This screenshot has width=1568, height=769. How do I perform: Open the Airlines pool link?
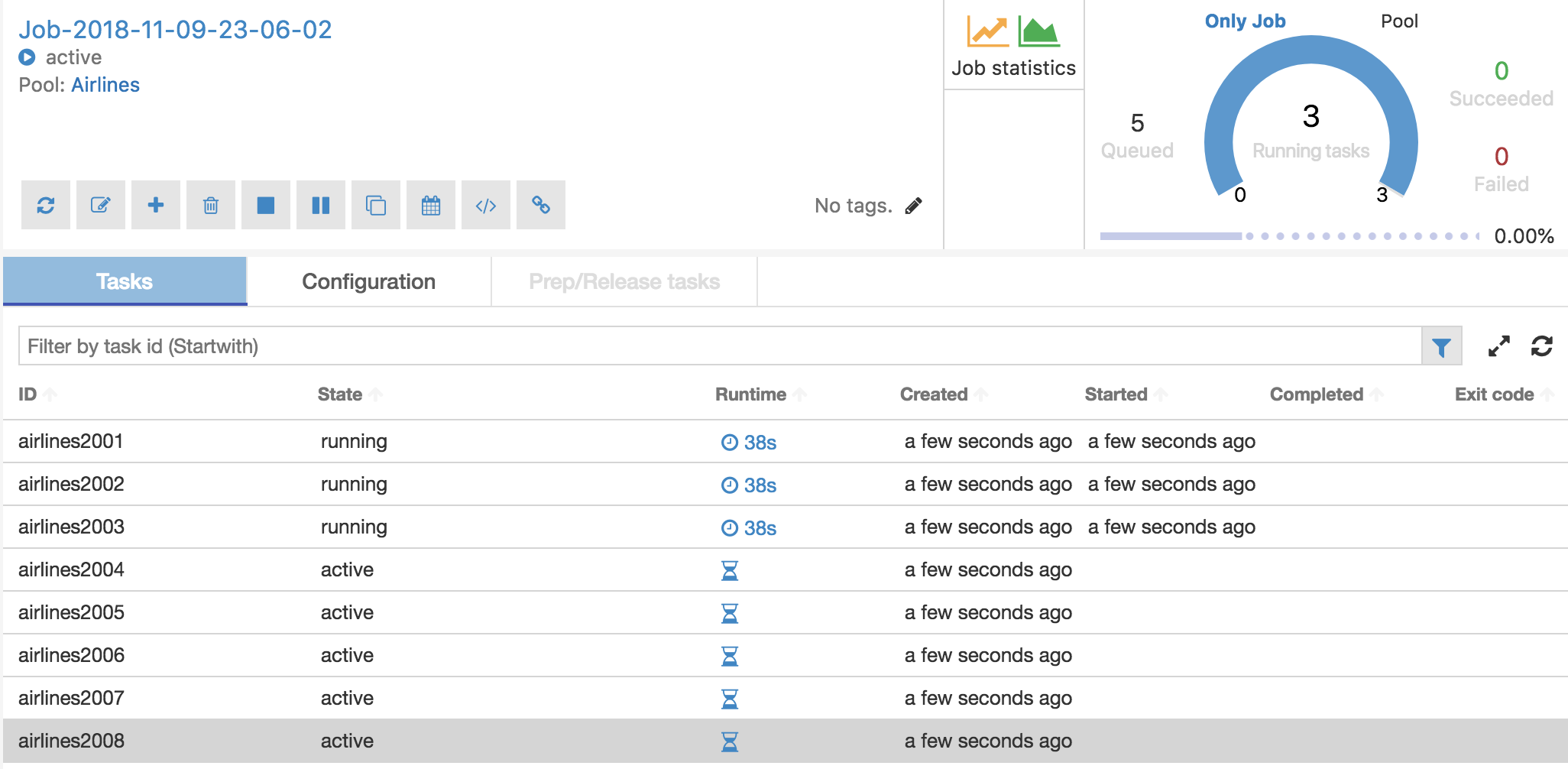point(105,84)
